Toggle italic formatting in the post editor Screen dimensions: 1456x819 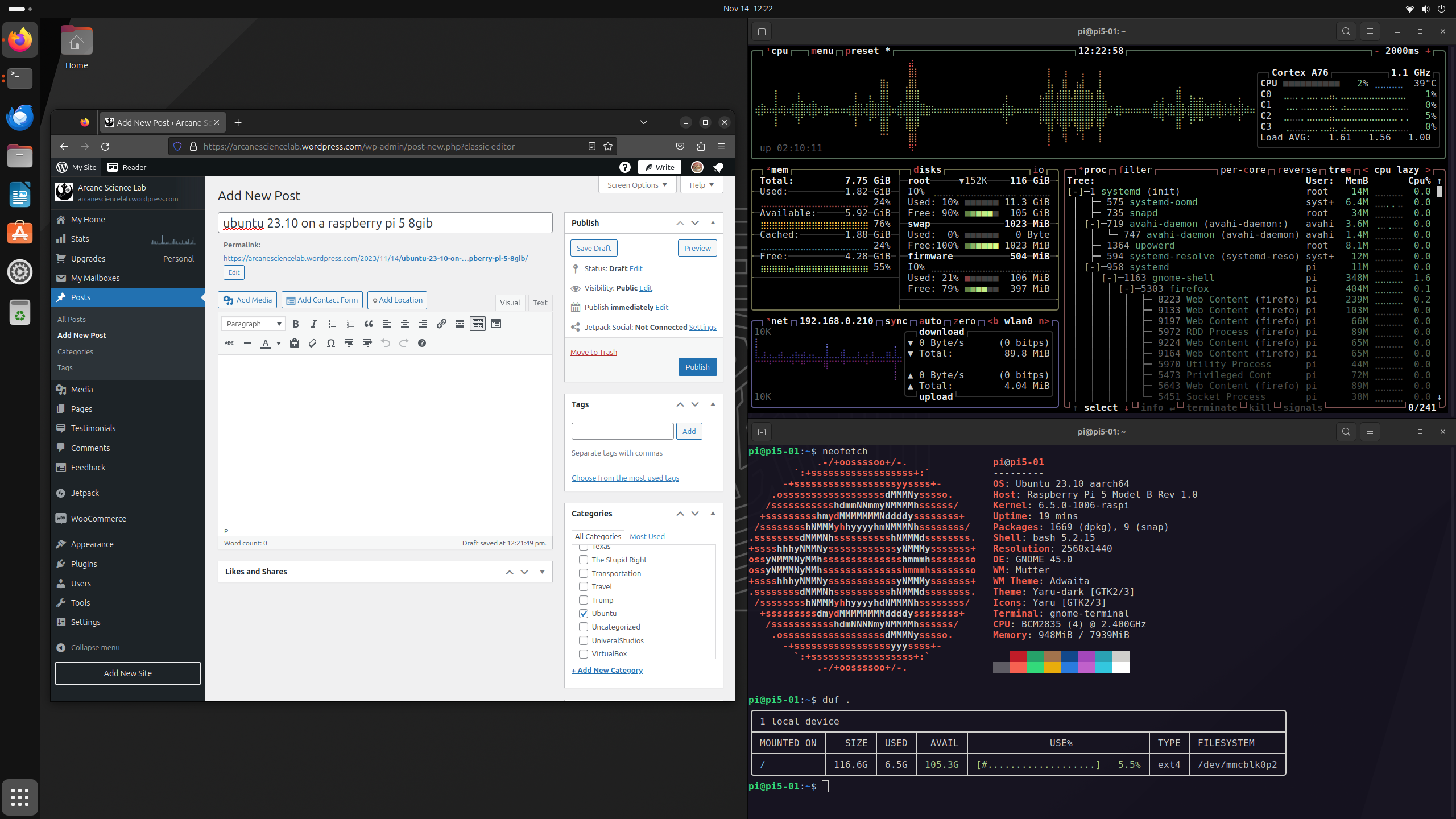click(314, 324)
